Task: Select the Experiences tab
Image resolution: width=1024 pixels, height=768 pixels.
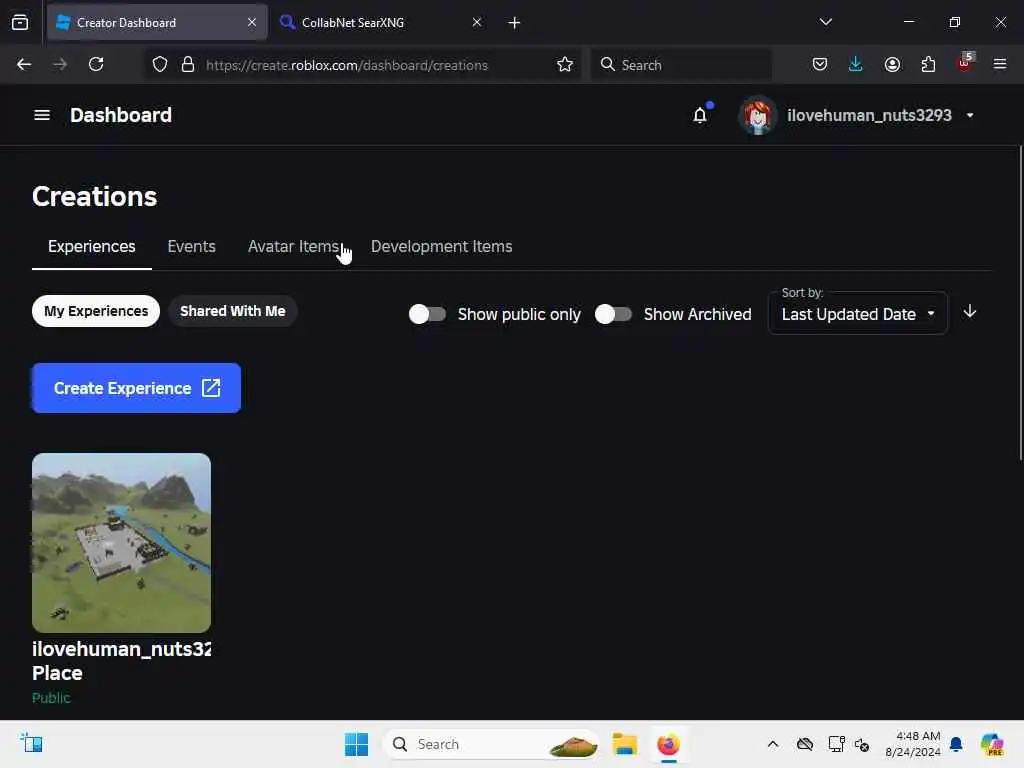Action: [x=91, y=246]
